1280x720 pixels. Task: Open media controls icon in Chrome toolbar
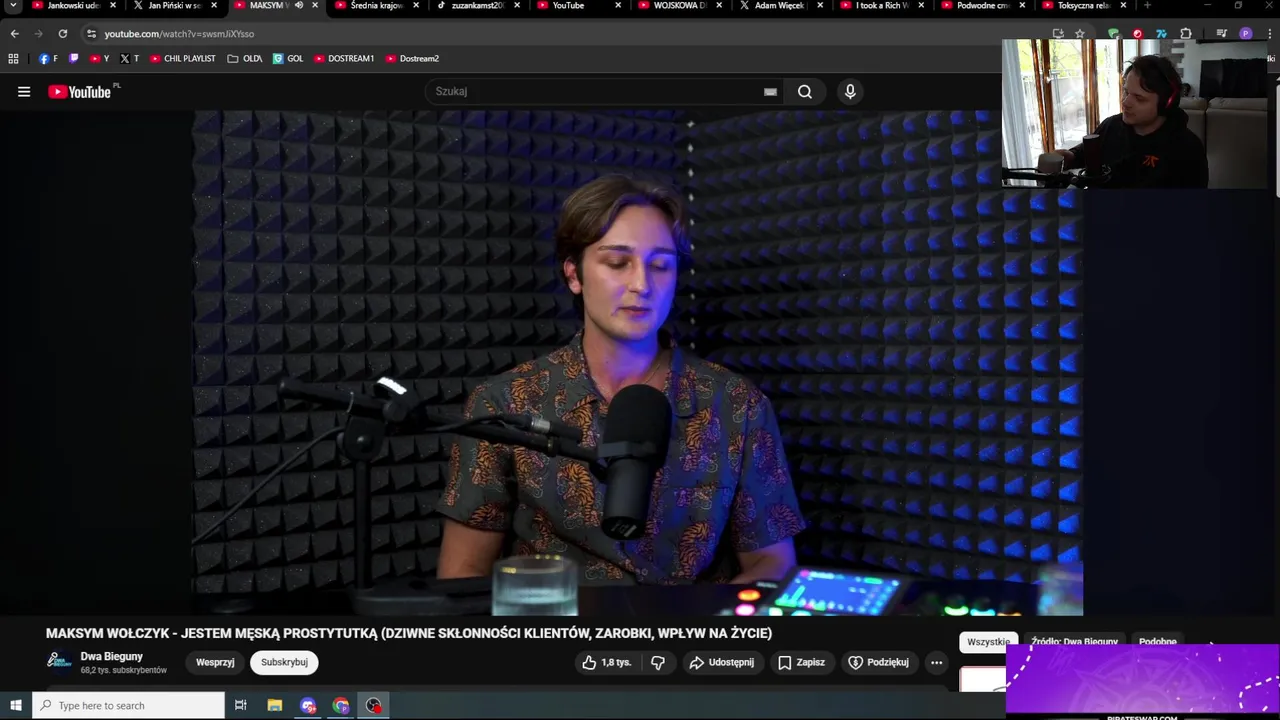pyautogui.click(x=1222, y=33)
